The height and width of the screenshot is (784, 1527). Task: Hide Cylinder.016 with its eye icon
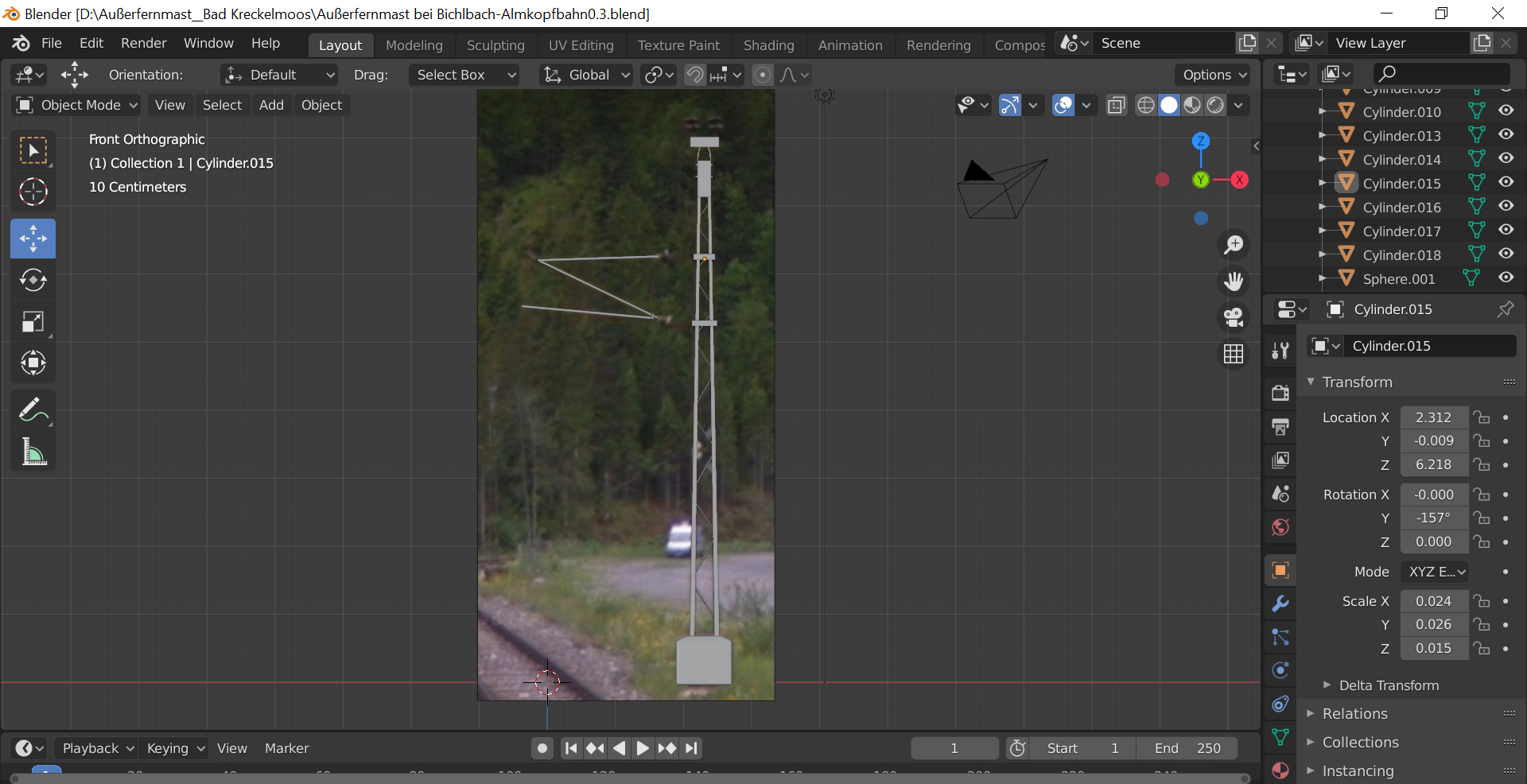pyautogui.click(x=1506, y=207)
